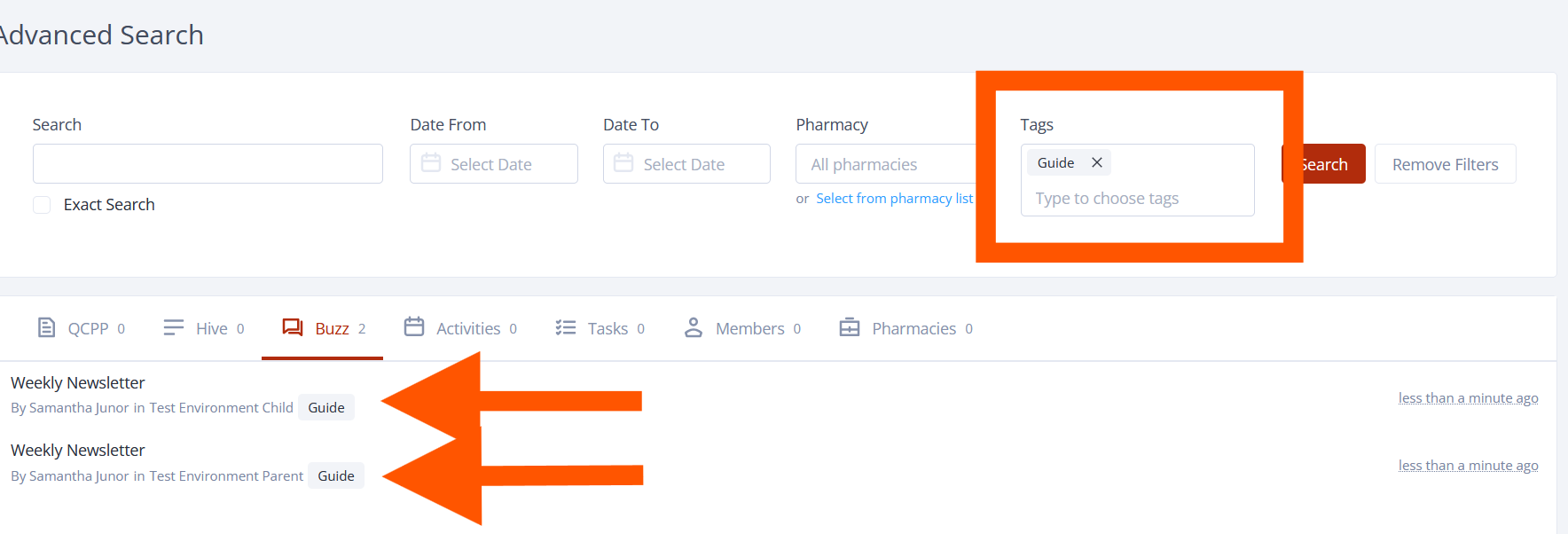The width and height of the screenshot is (1568, 534).
Task: Open the All pharmacies dropdown
Action: (x=886, y=164)
